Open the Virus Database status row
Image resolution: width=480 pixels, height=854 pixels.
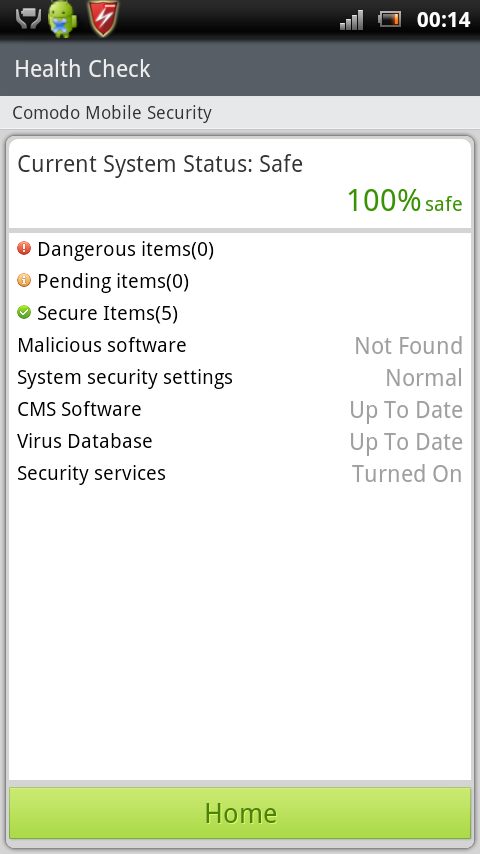(240, 442)
